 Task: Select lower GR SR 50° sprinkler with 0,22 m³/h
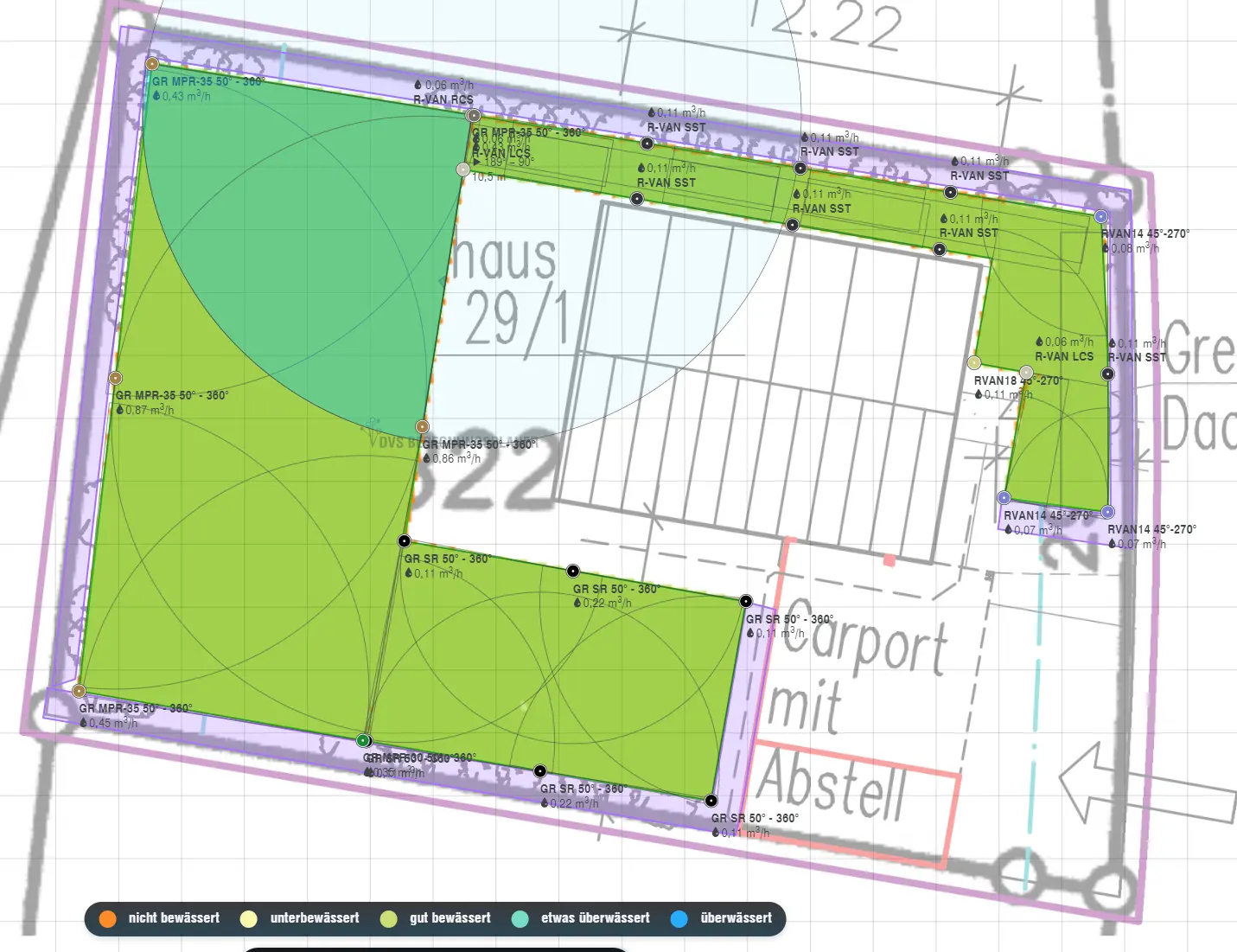539,771
